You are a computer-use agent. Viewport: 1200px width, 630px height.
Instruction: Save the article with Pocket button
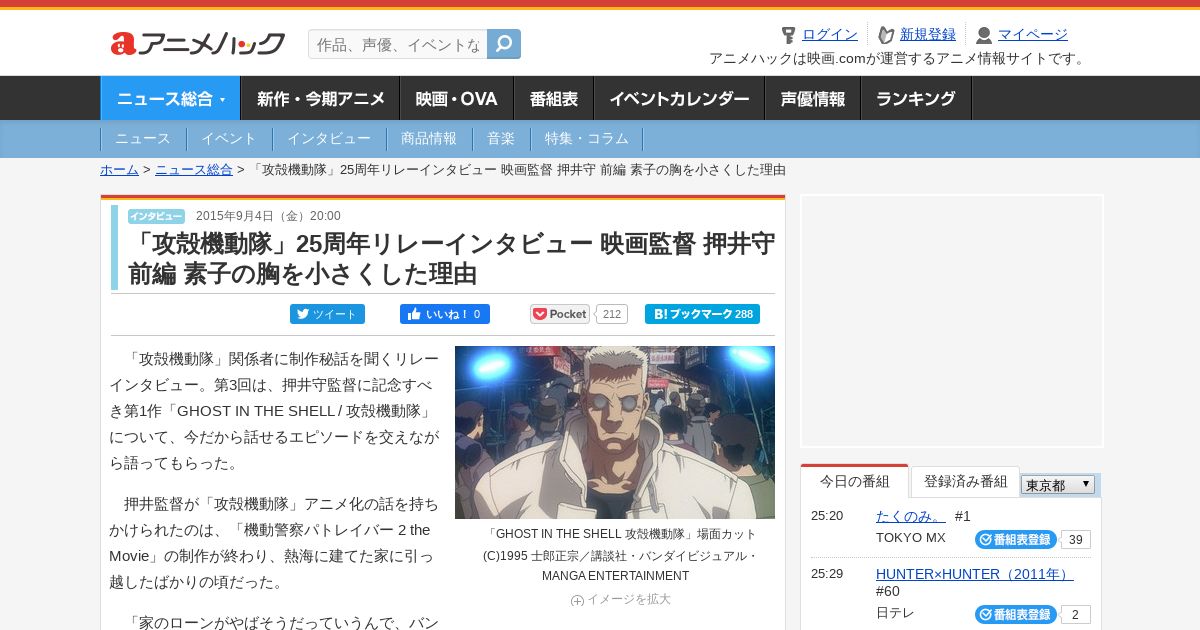click(560, 314)
